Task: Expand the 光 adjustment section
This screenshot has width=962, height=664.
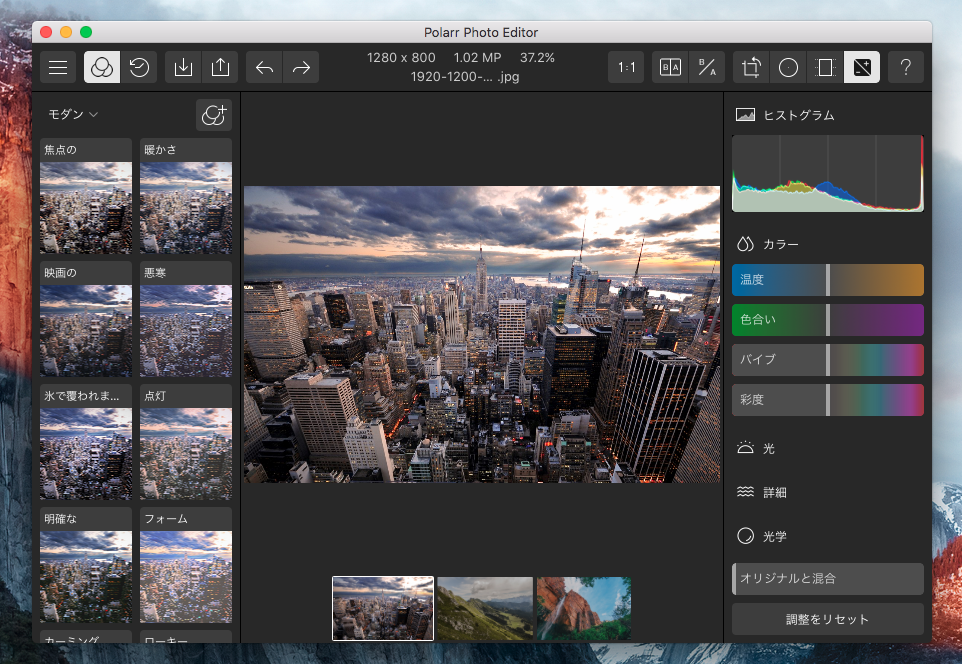Action: (768, 449)
